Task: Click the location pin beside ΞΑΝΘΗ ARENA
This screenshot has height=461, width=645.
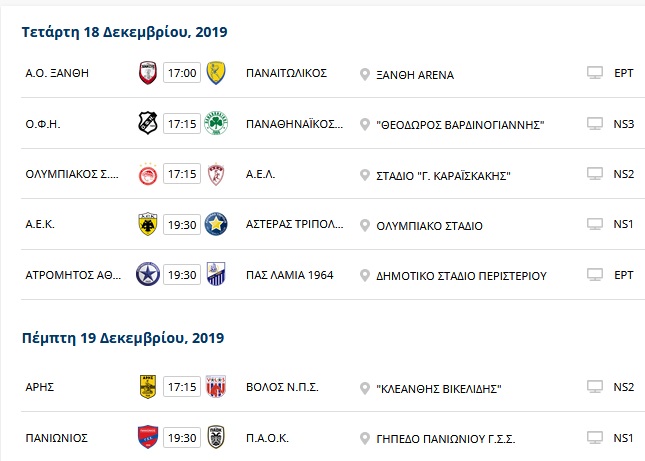Action: [x=364, y=74]
